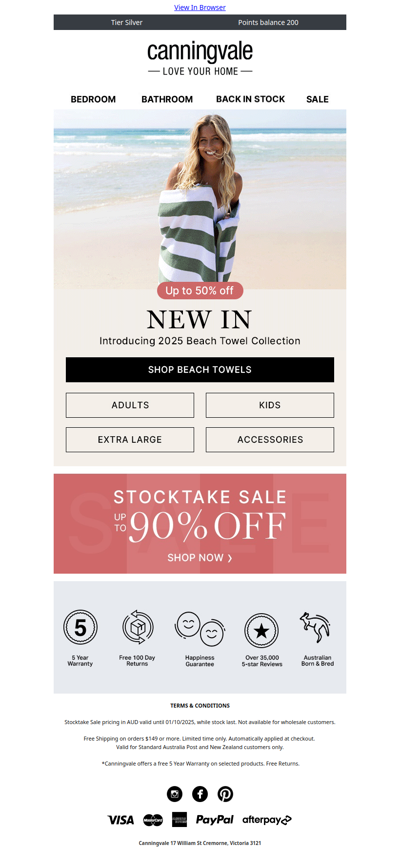The width and height of the screenshot is (400, 855).
Task: Open the Pinterest social icon
Action: tap(225, 793)
